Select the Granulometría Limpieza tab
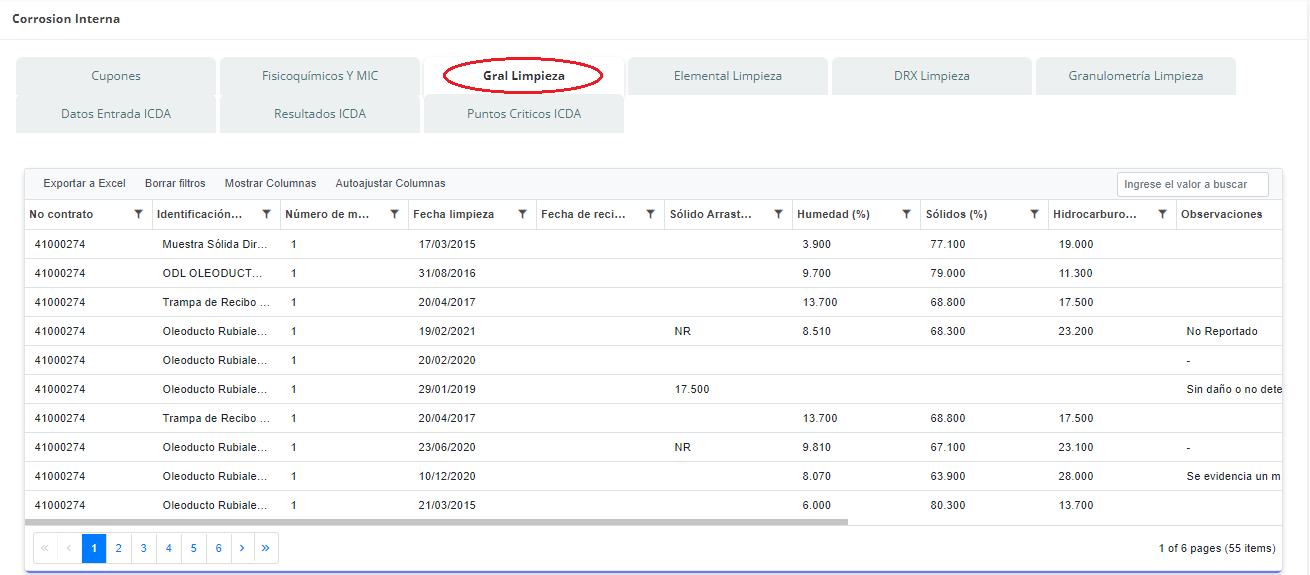 [x=1135, y=76]
